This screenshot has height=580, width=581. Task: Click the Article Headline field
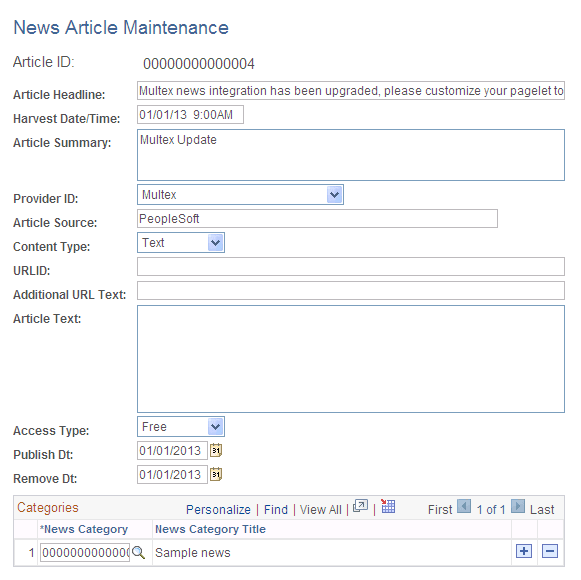351,91
